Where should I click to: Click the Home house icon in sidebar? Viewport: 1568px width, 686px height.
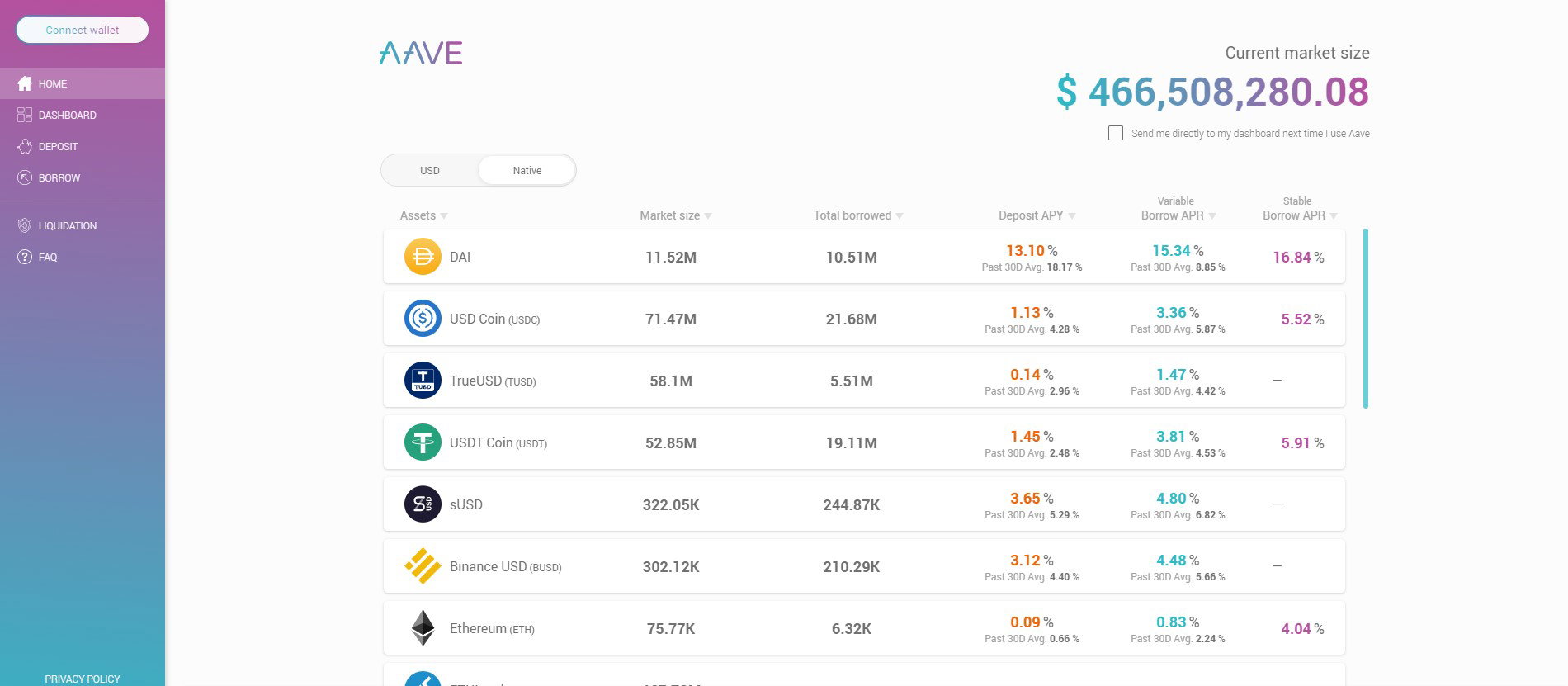(25, 83)
